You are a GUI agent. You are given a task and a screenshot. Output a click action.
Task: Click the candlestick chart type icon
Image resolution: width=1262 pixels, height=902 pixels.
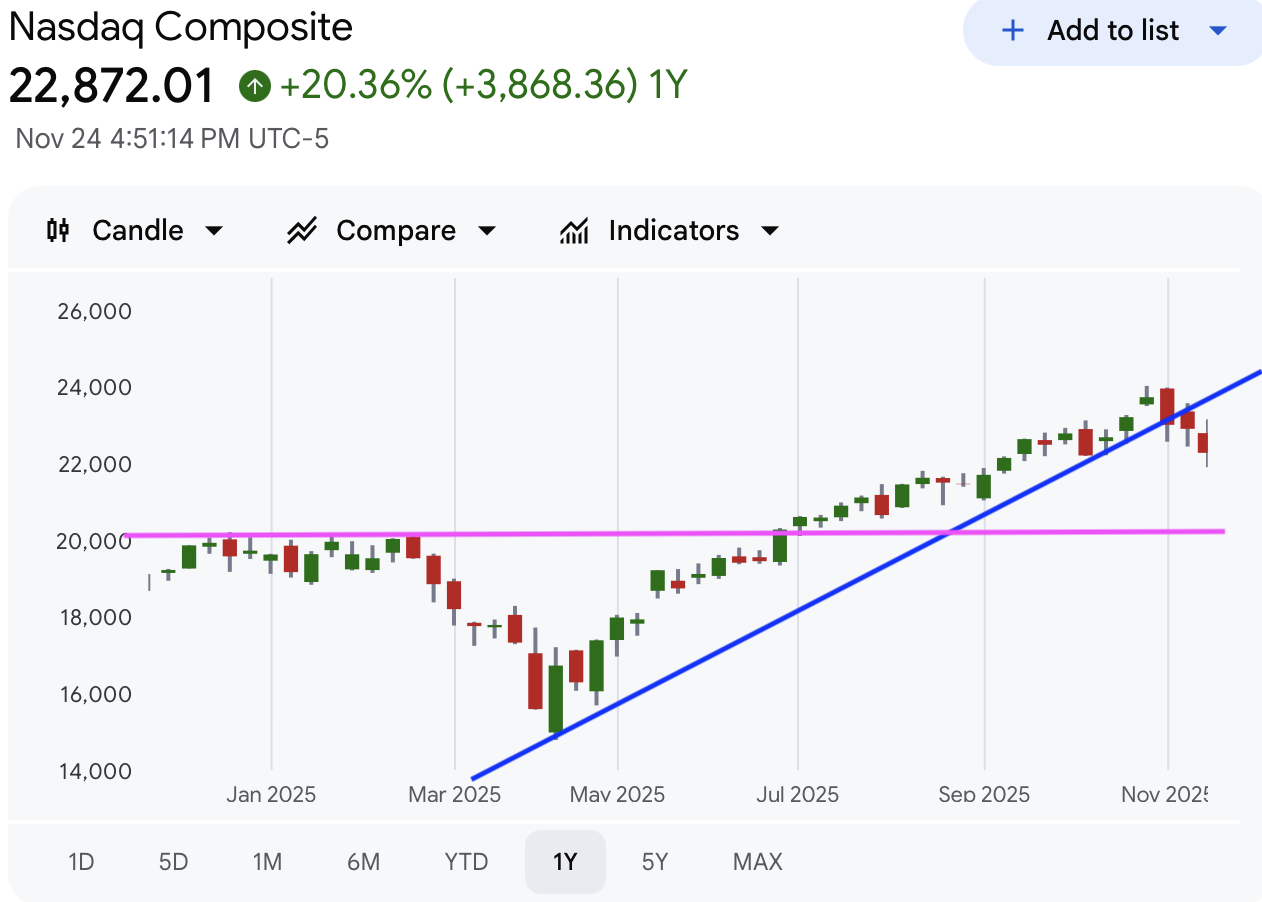[59, 231]
